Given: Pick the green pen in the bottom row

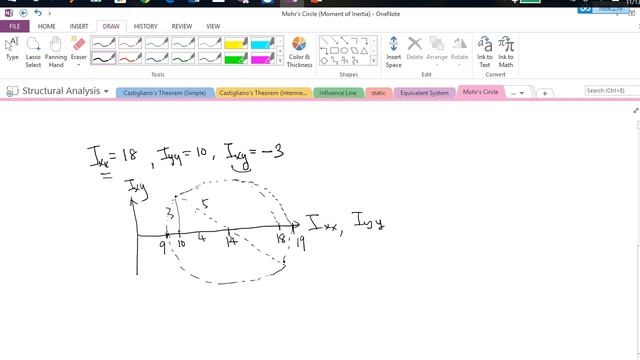Looking at the screenshot, I should [x=183, y=58].
